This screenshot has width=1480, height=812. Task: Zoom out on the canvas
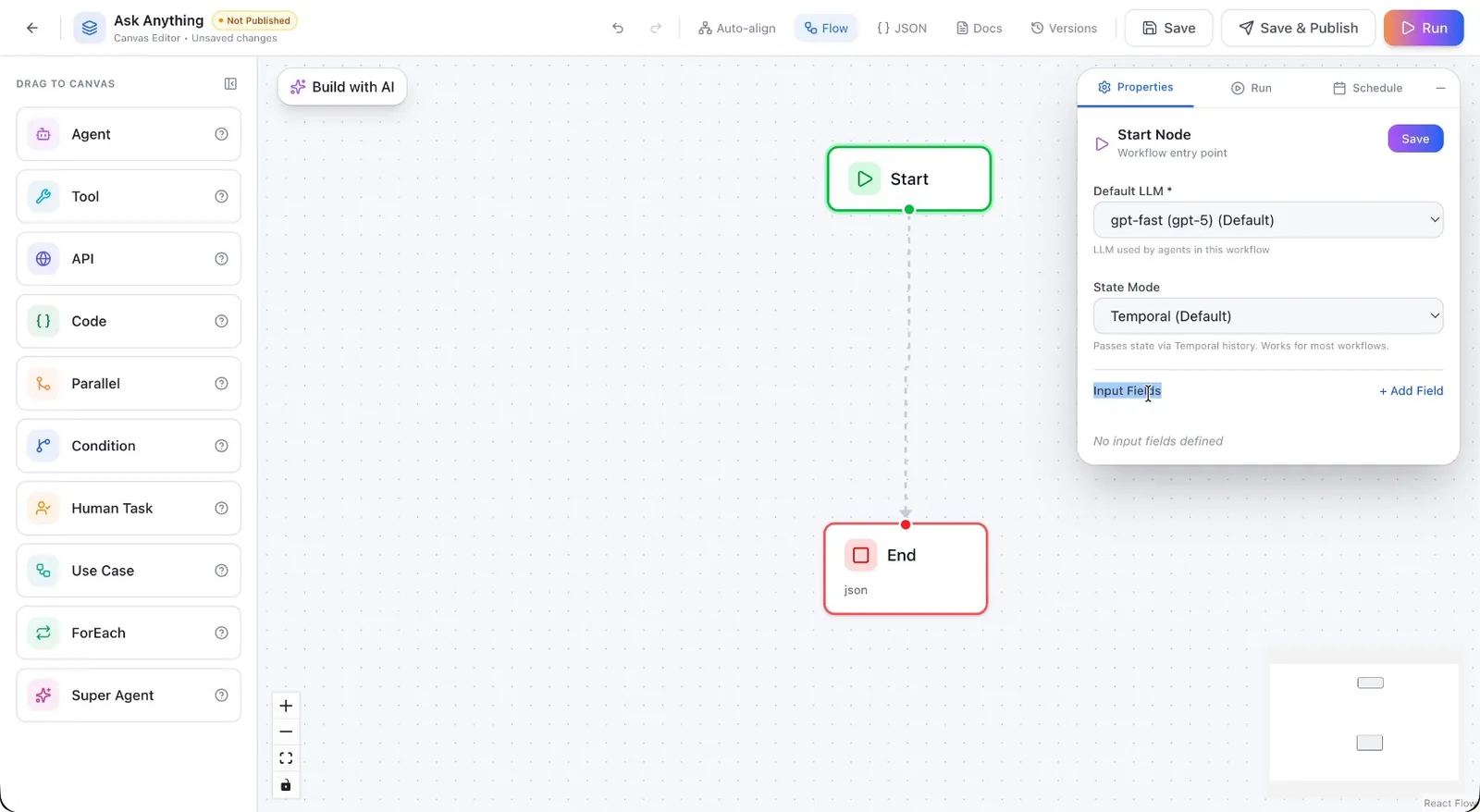tap(286, 732)
